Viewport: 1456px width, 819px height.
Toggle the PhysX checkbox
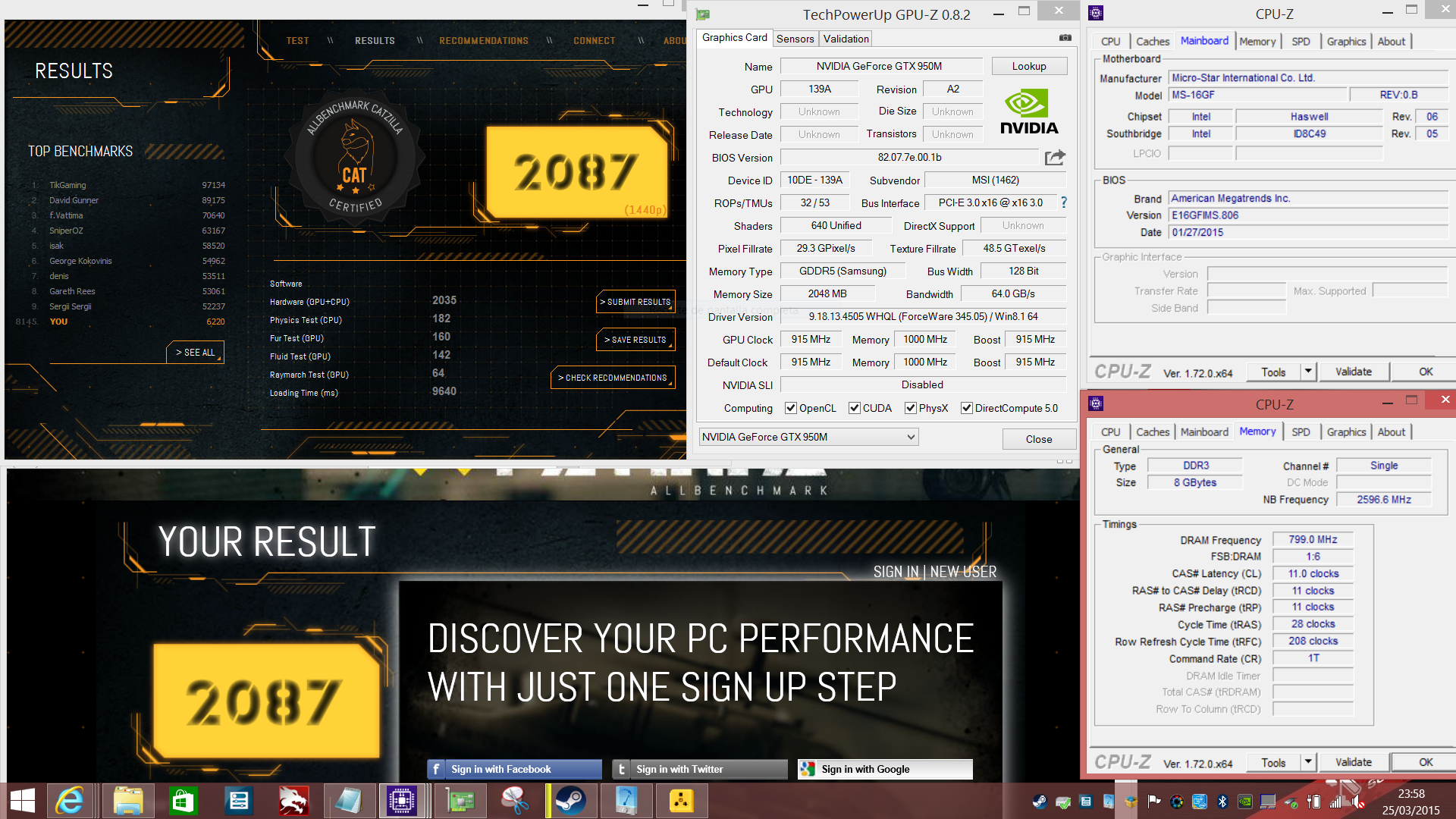point(911,408)
